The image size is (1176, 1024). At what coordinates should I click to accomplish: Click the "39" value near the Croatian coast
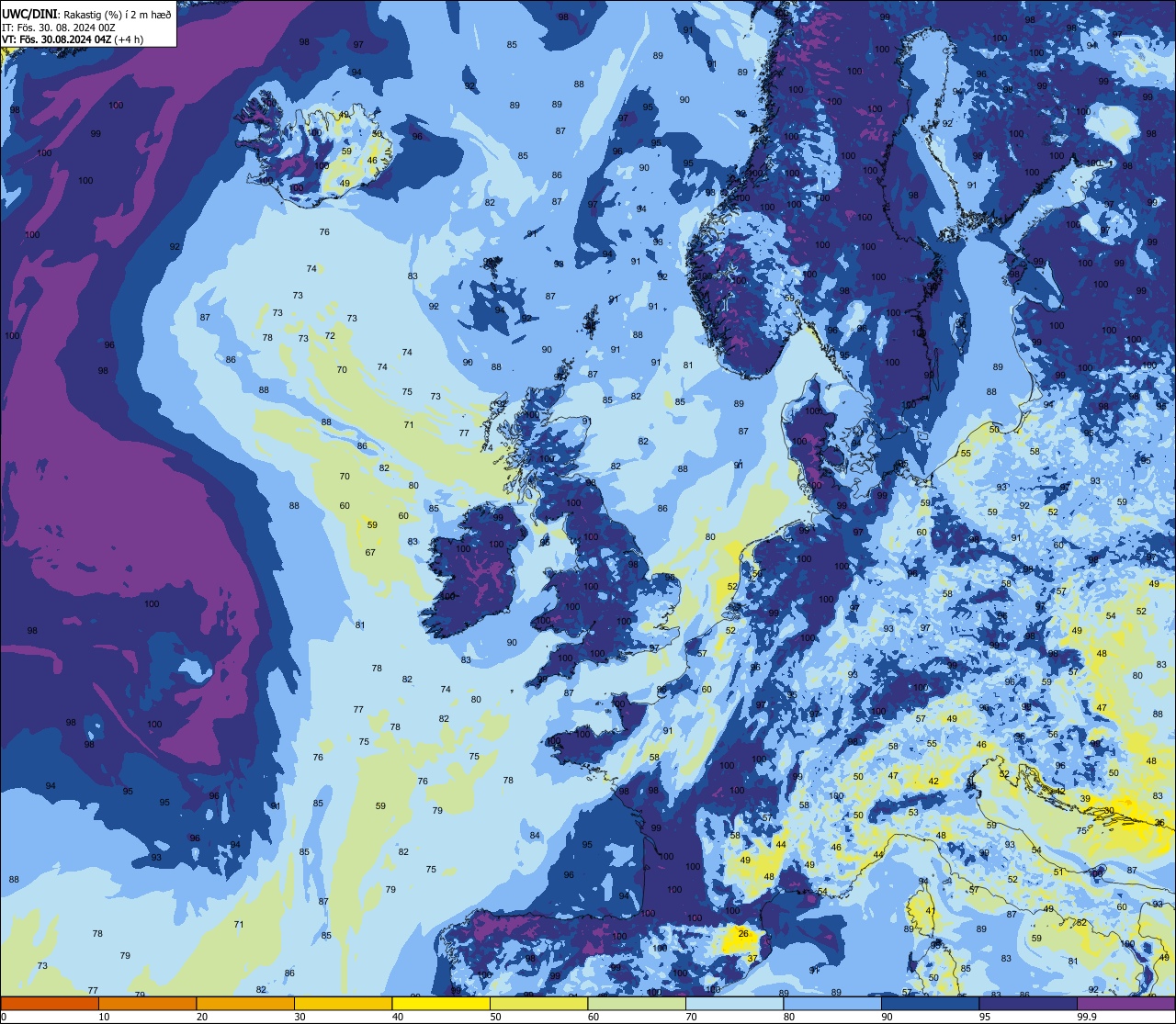click(x=1085, y=799)
